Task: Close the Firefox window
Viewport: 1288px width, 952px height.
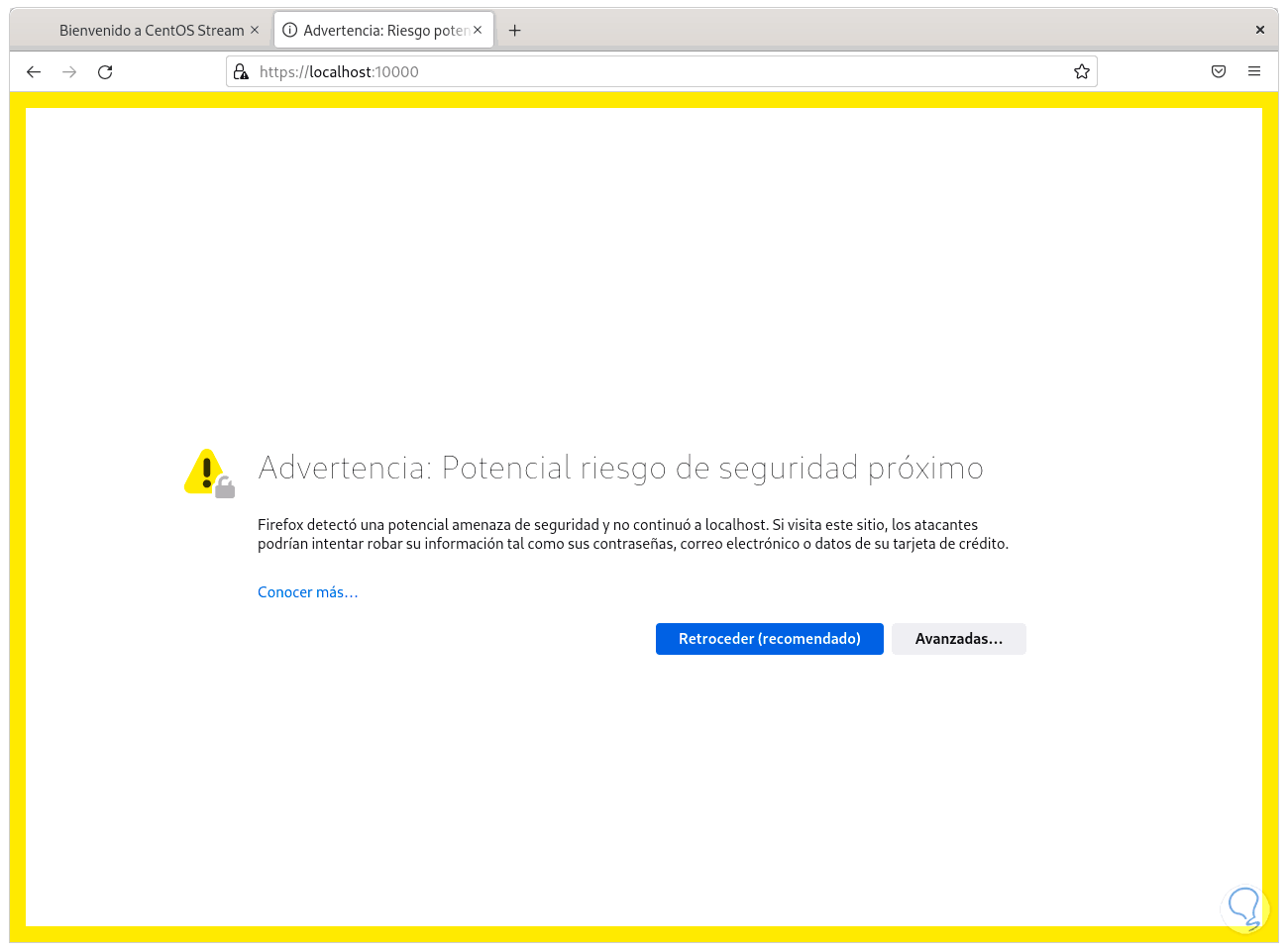Action: tap(1260, 30)
